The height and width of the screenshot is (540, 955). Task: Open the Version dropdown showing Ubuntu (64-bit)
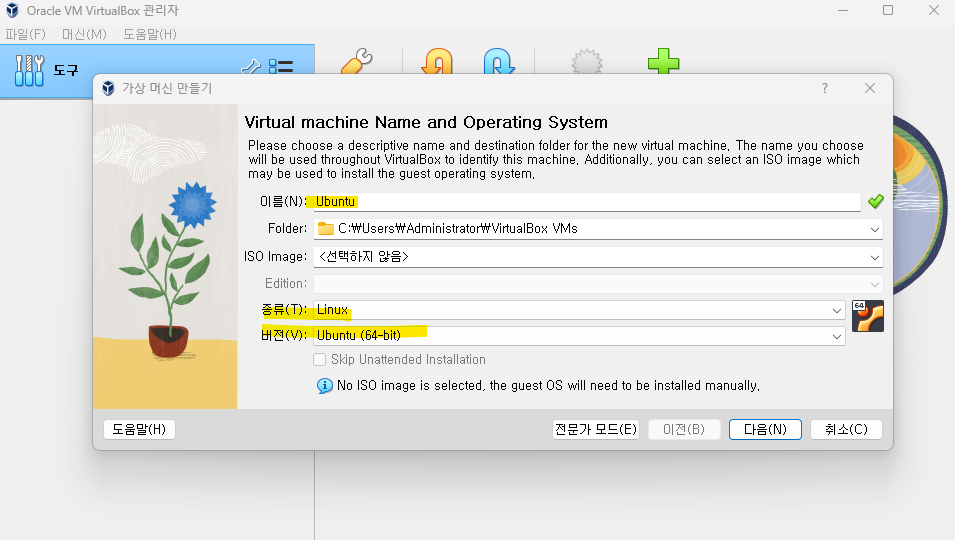click(579, 335)
